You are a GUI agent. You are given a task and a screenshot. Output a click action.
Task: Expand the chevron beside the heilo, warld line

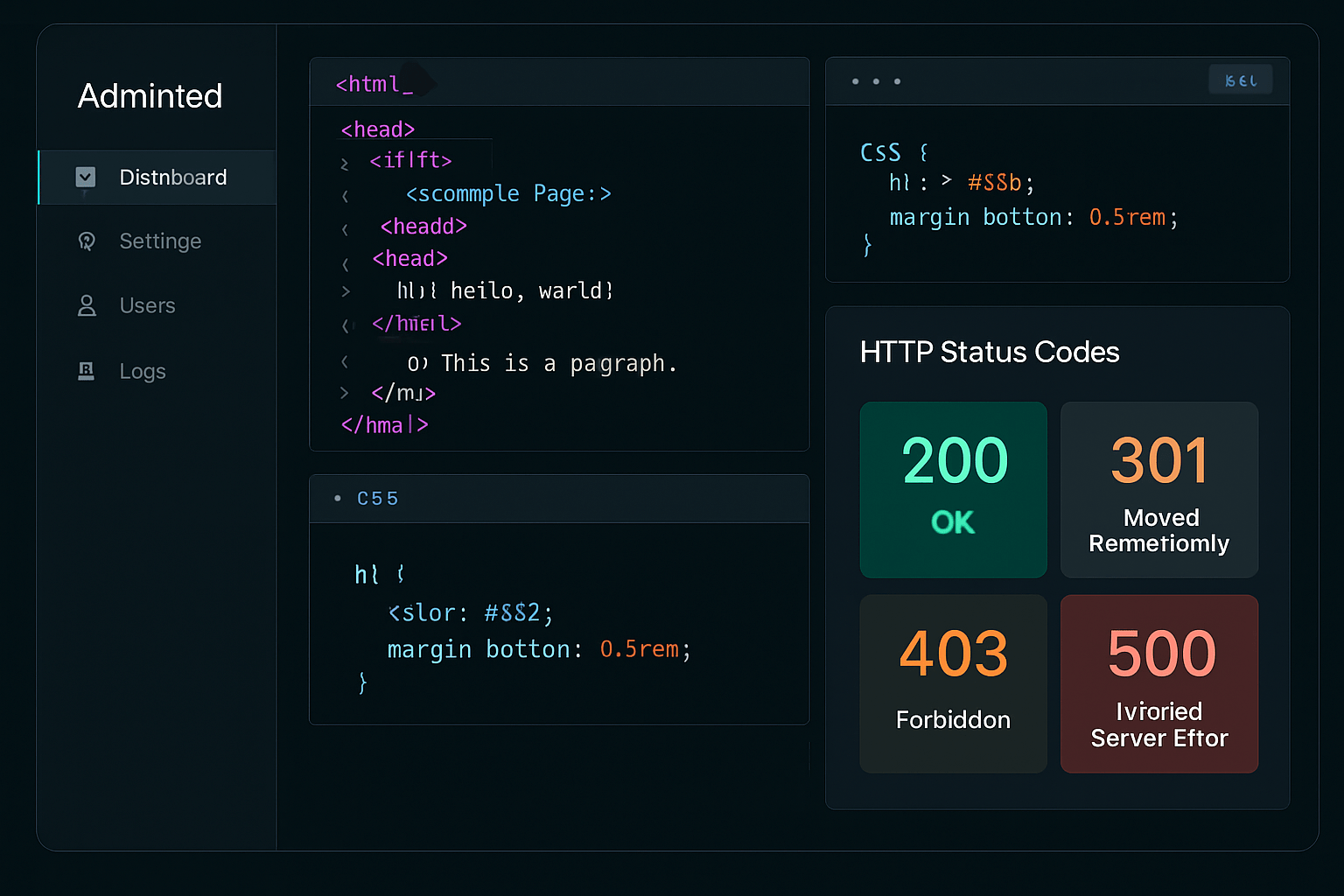tap(345, 291)
